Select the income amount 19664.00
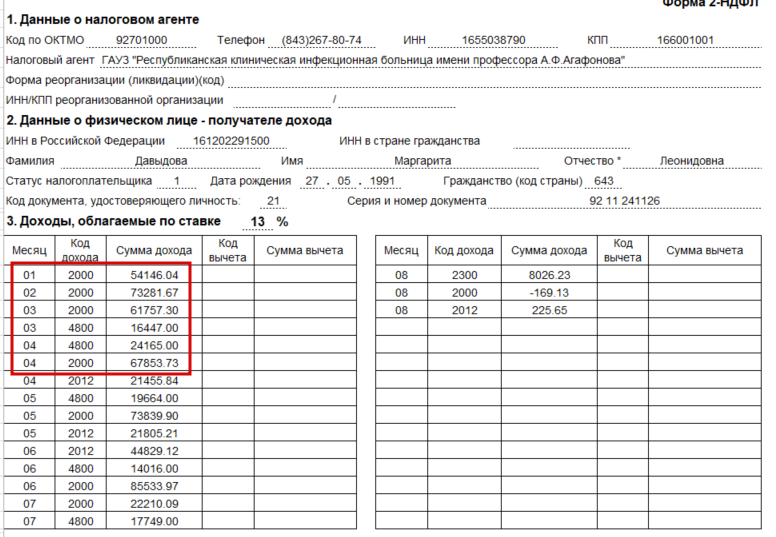This screenshot has width=776, height=537. [154, 398]
